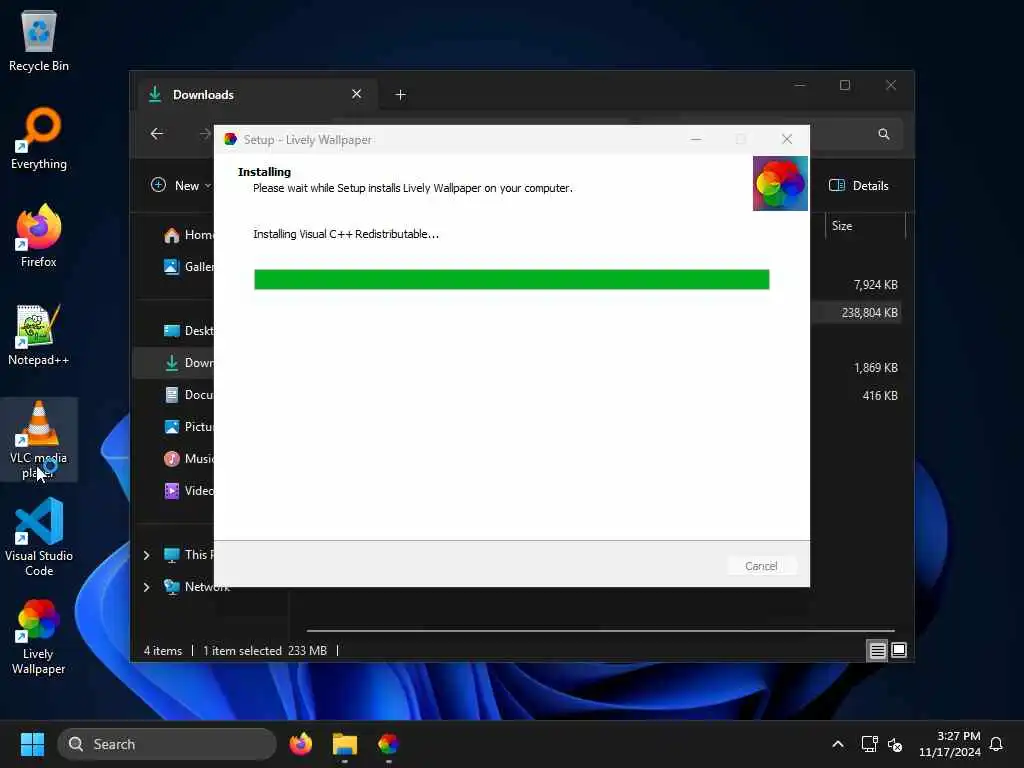This screenshot has width=1024, height=768.
Task: Open Desktop in Explorer navigation pane
Action: coord(188,331)
